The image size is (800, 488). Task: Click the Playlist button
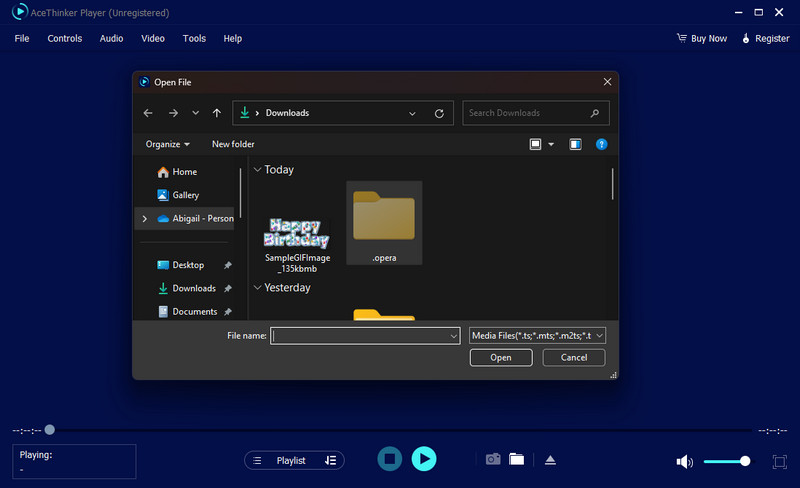[x=291, y=460]
